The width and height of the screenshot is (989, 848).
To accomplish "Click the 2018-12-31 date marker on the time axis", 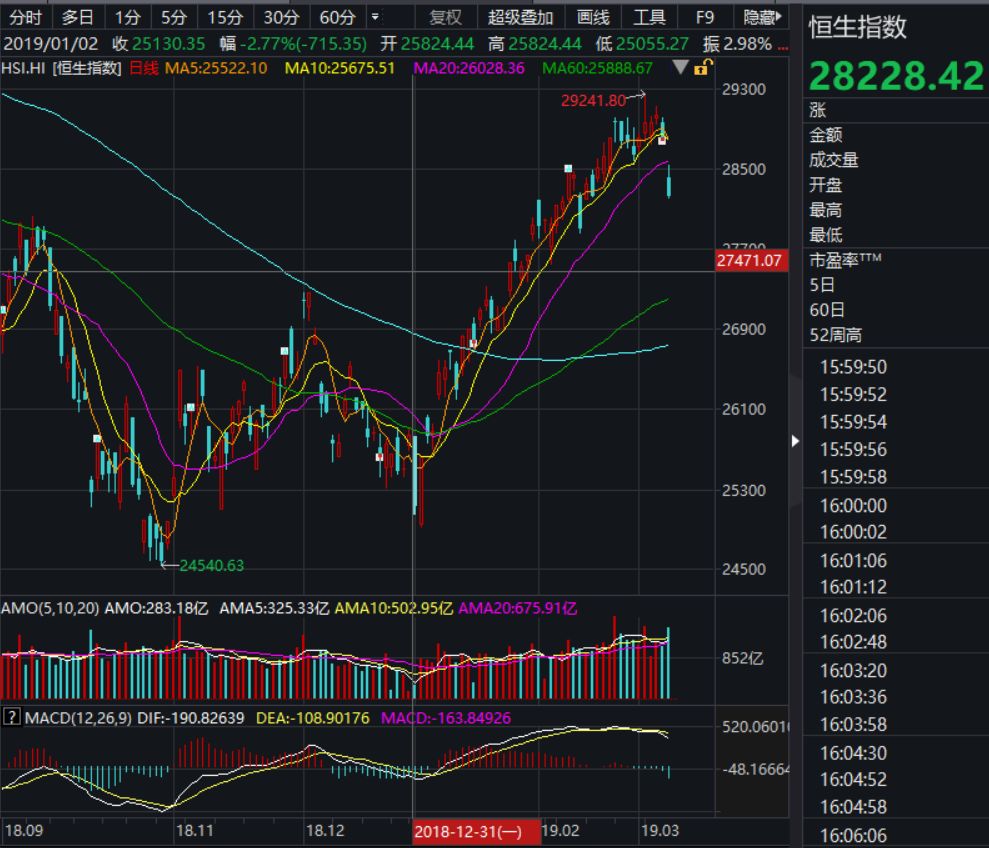I will click(467, 831).
